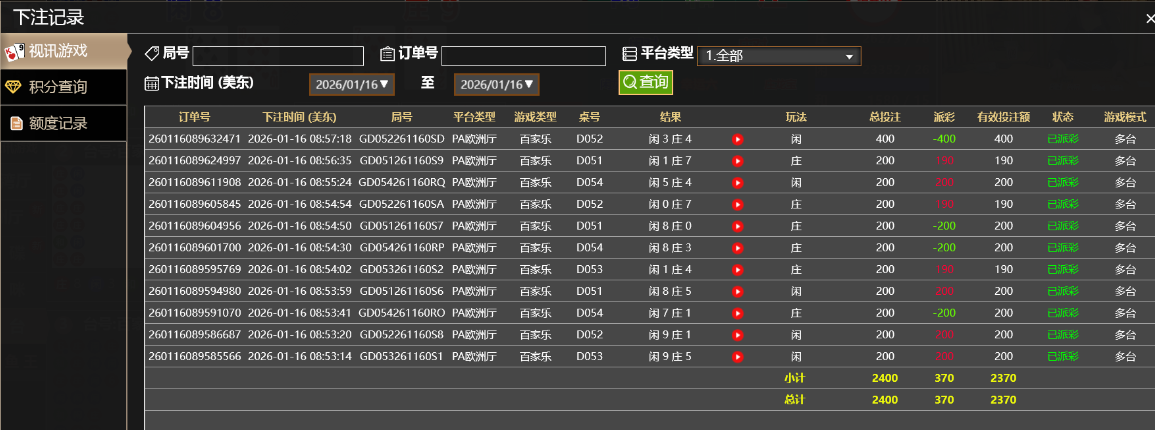
Task: Play replay for round GD054261160RP
Action: (737, 248)
